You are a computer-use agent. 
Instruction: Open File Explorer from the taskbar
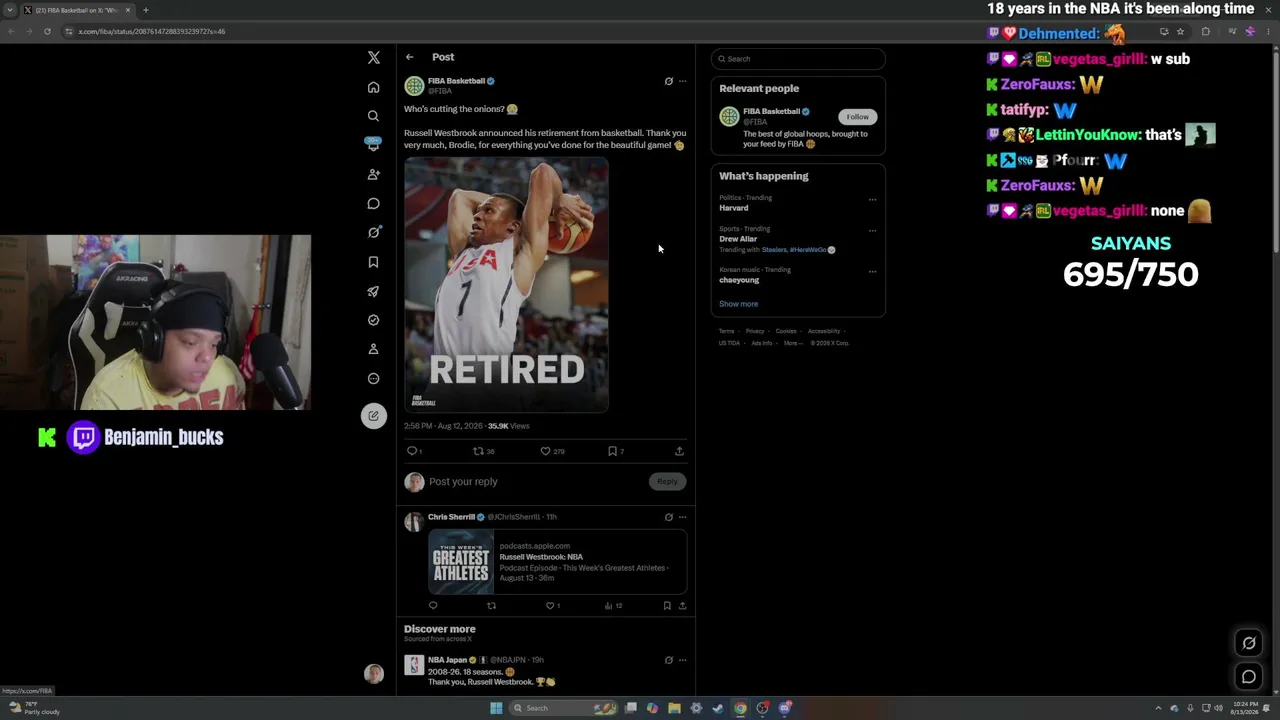[675, 708]
